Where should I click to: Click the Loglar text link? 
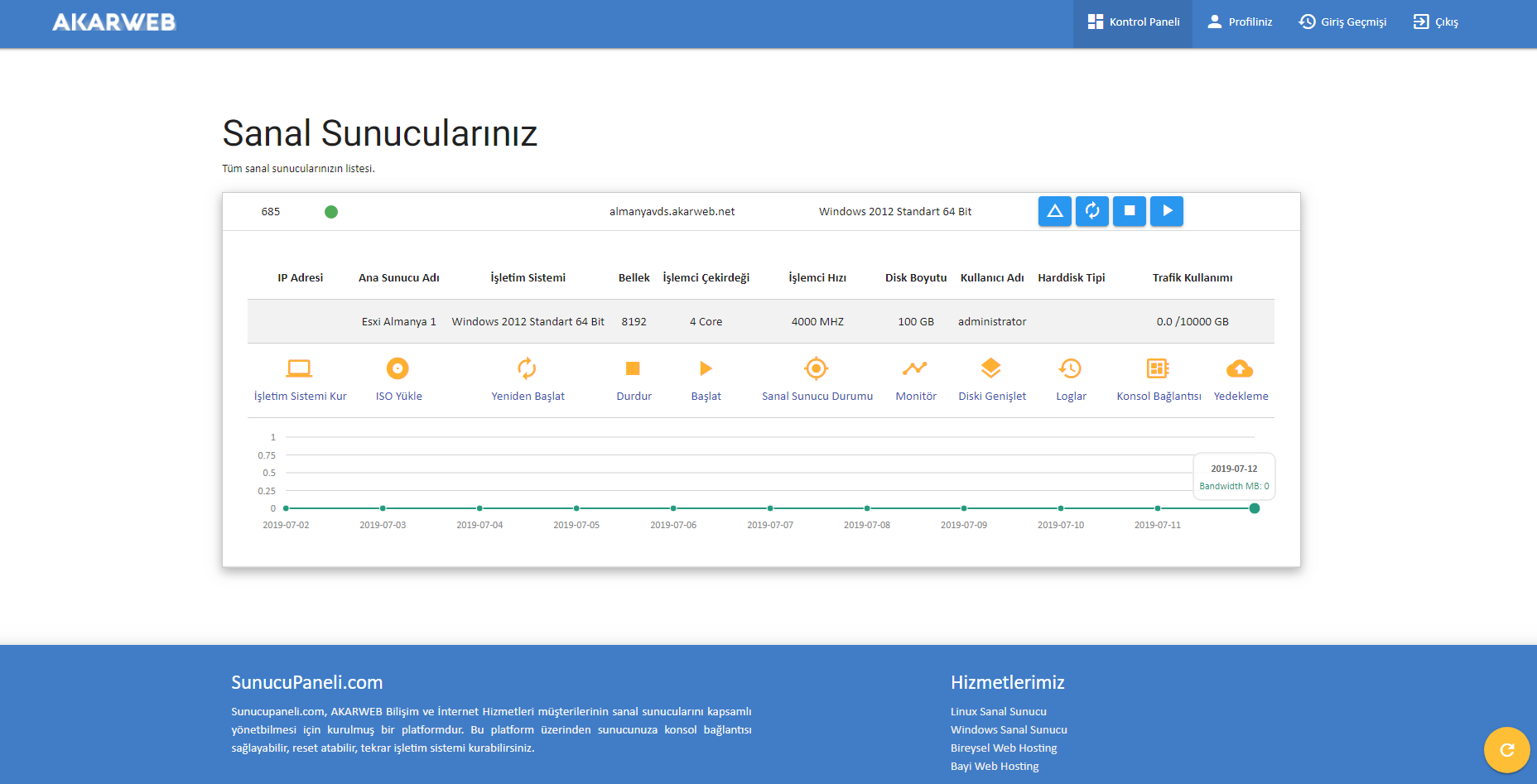pos(1072,397)
